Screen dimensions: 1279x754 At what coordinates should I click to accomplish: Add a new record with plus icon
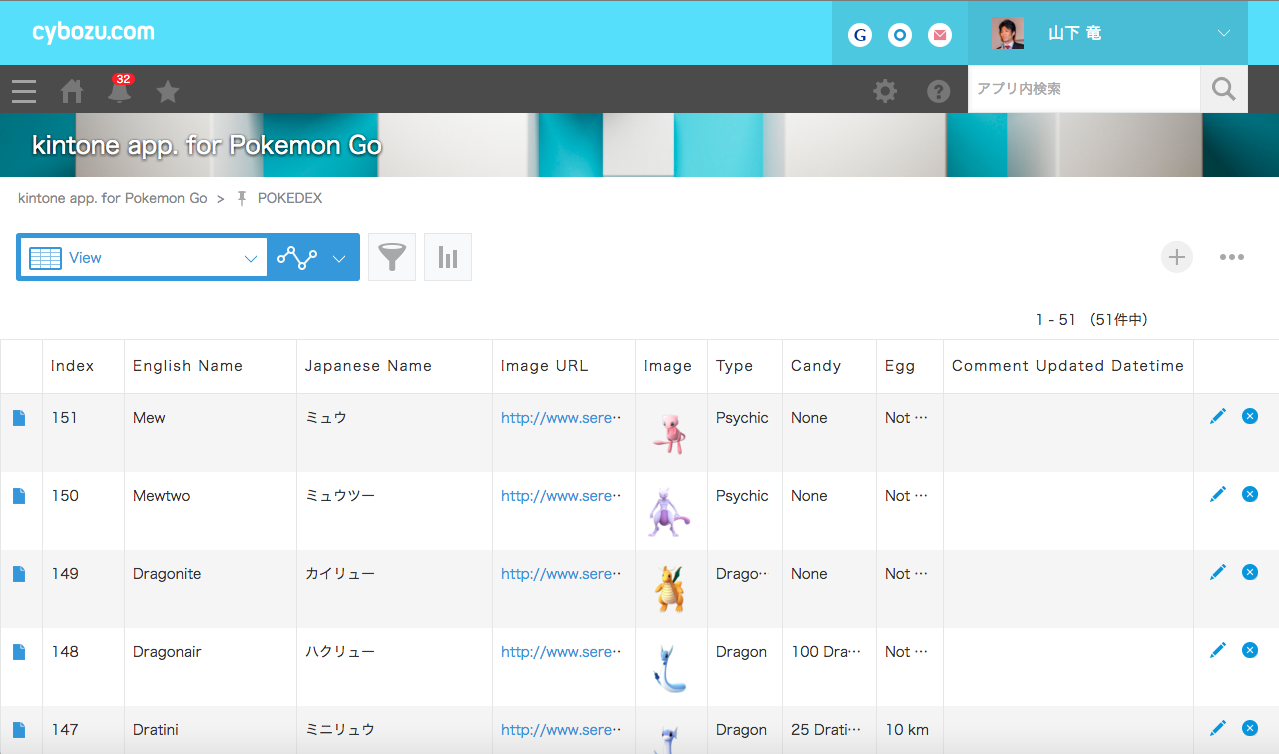point(1177,257)
